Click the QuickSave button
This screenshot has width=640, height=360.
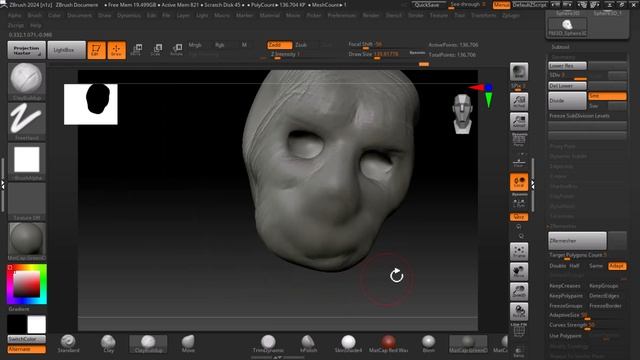(427, 5)
